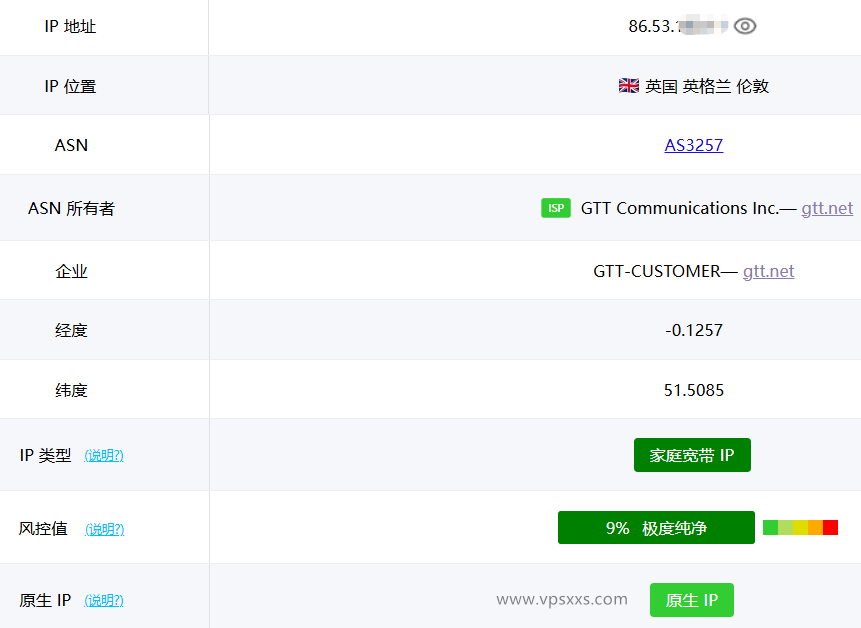Screen dimensions: 861x628
Task: Click the 家庭宽带 IP green button
Action: coord(692,454)
